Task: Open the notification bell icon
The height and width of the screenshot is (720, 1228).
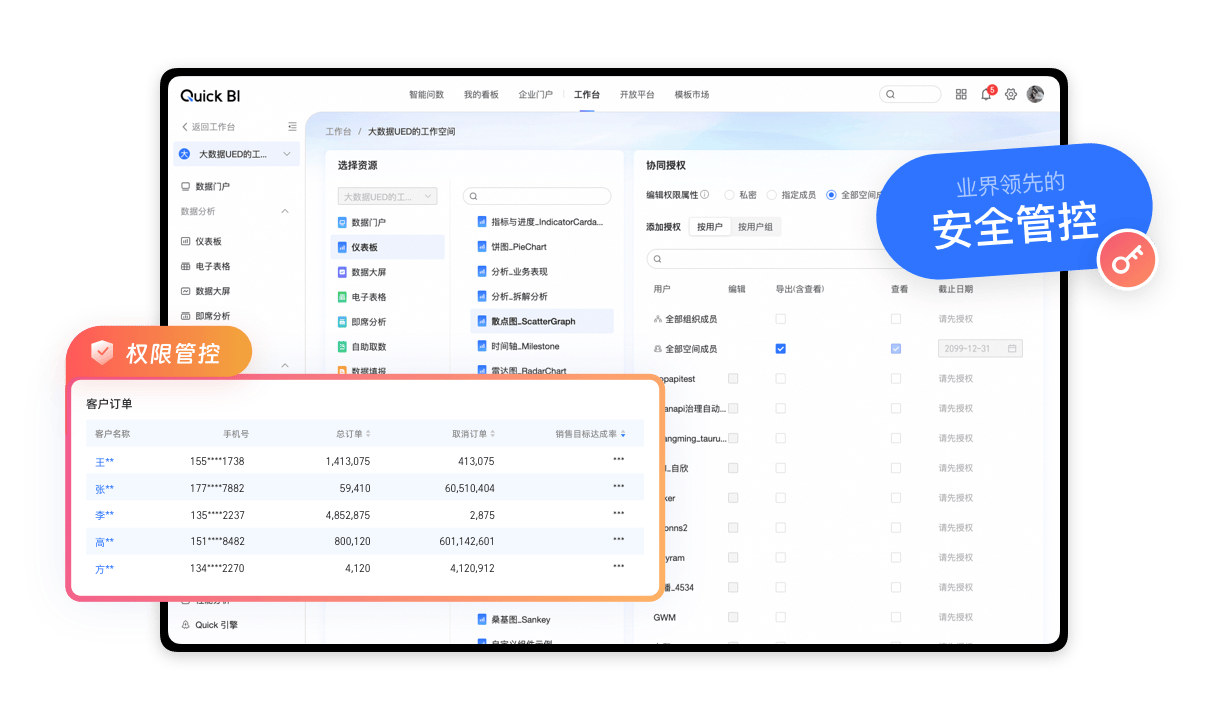Action: pyautogui.click(x=986, y=94)
